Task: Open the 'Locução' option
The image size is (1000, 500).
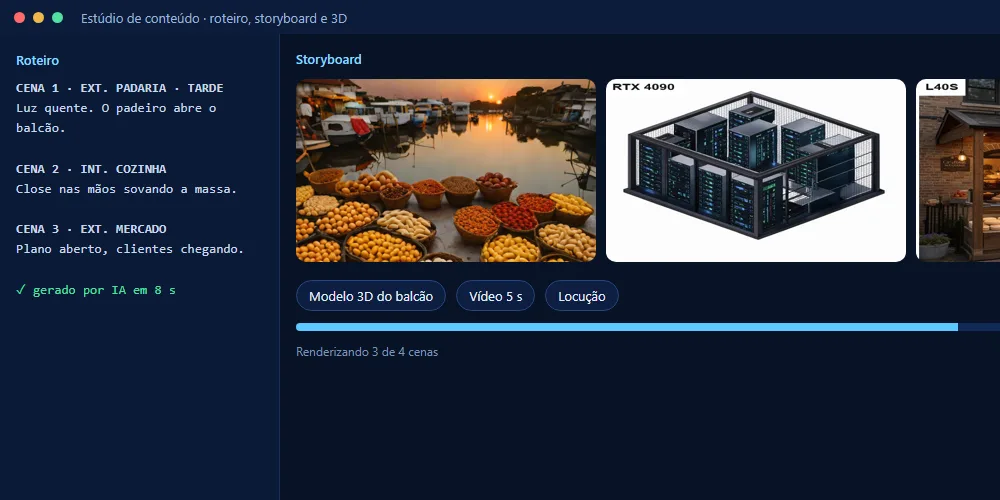Action: (x=582, y=296)
